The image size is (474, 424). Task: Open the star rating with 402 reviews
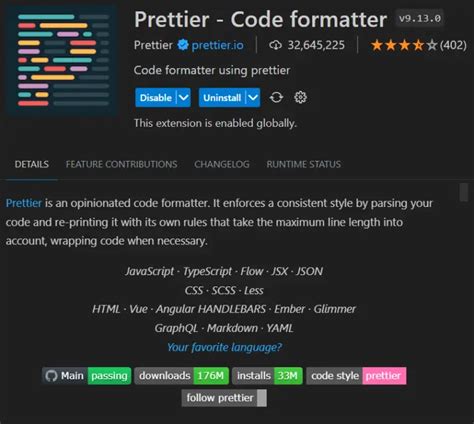[418, 45]
